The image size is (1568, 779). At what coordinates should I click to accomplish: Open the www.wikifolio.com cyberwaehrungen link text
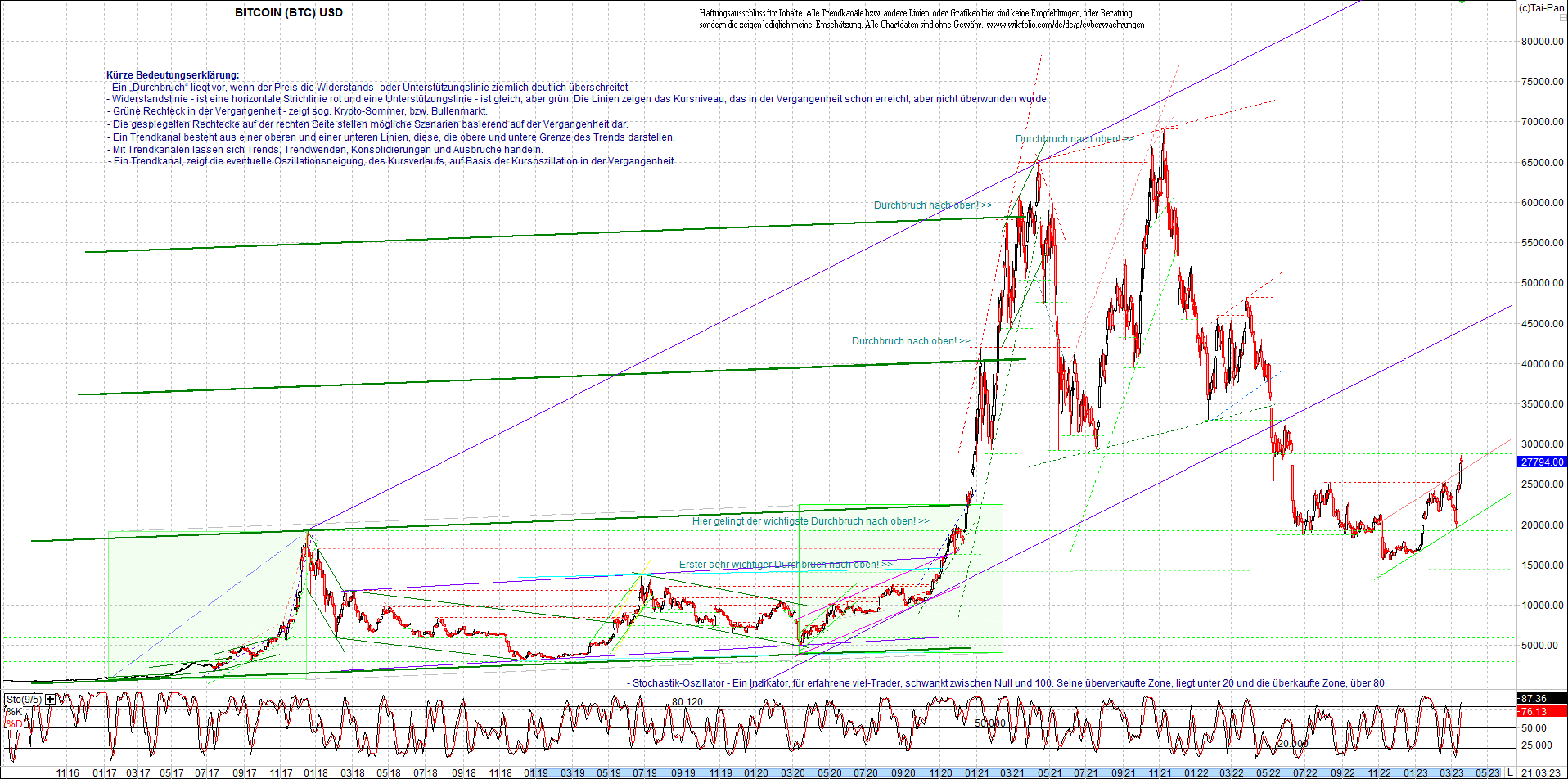[x=1065, y=25]
